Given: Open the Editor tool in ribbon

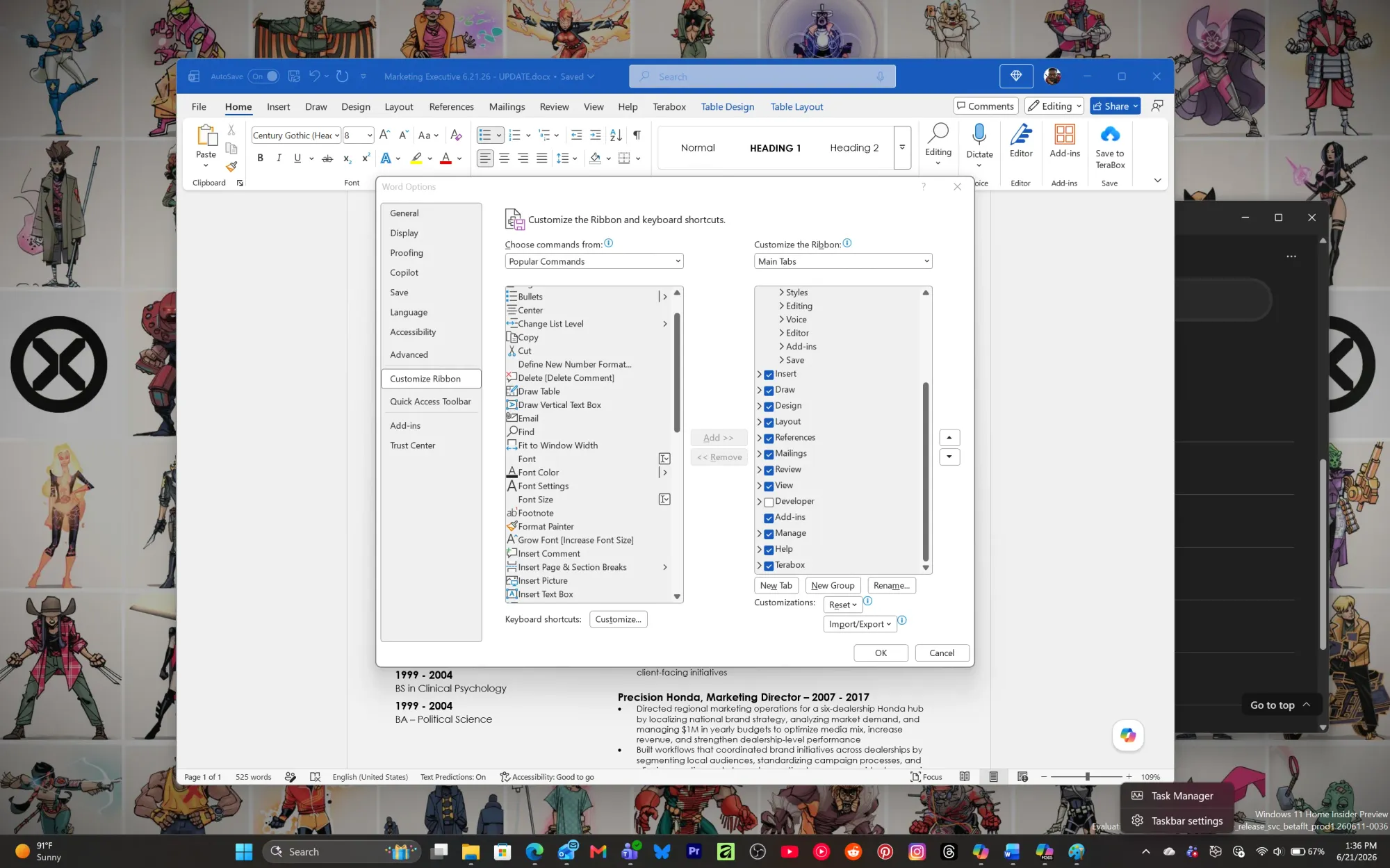Looking at the screenshot, I should (1021, 141).
